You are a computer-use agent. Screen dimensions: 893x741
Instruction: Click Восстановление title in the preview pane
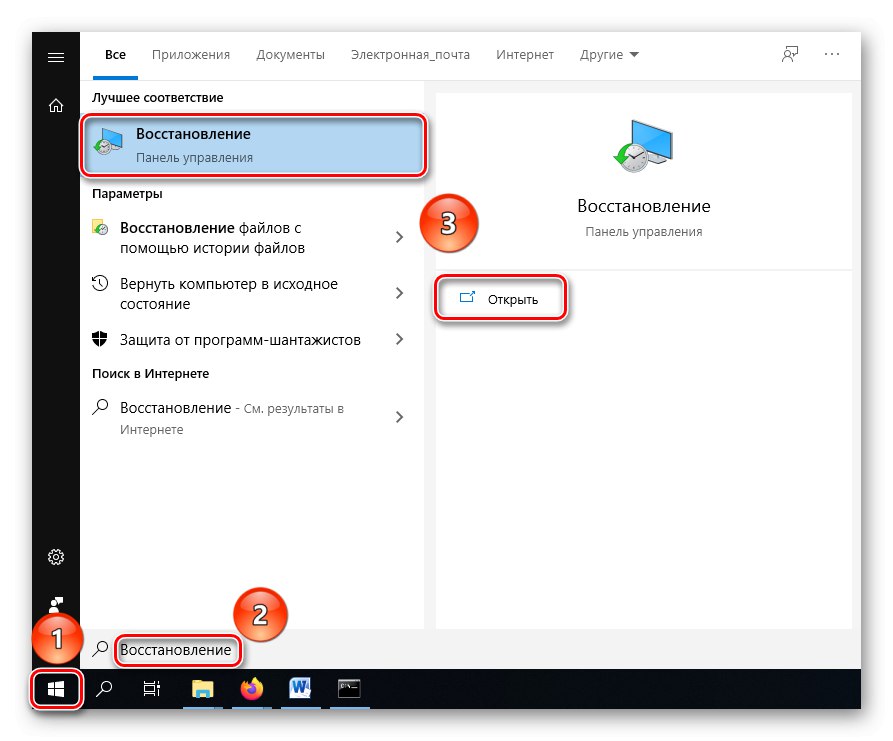644,206
